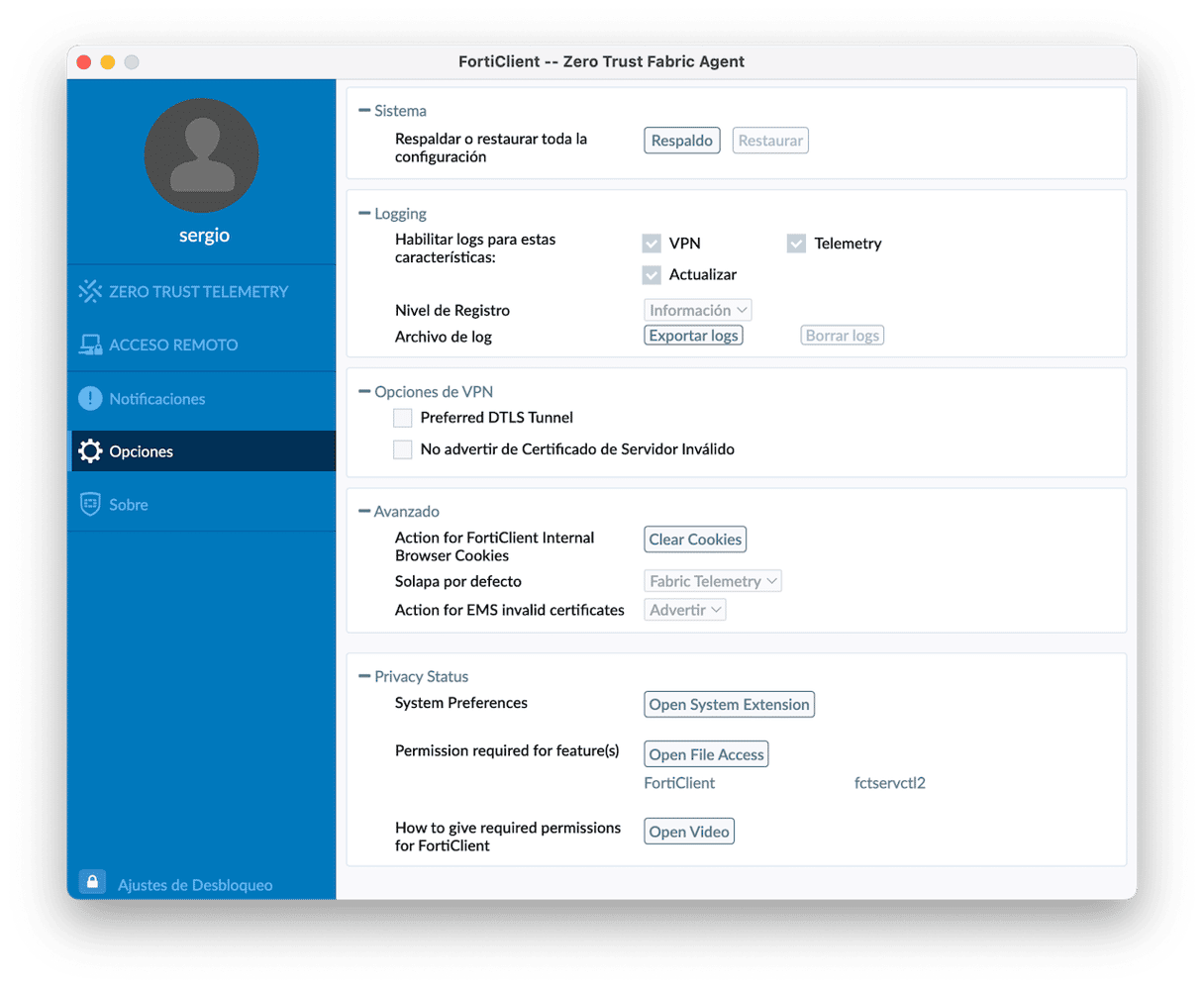The height and width of the screenshot is (988, 1204).
Task: Click the Respaldo button
Action: [x=682, y=141]
